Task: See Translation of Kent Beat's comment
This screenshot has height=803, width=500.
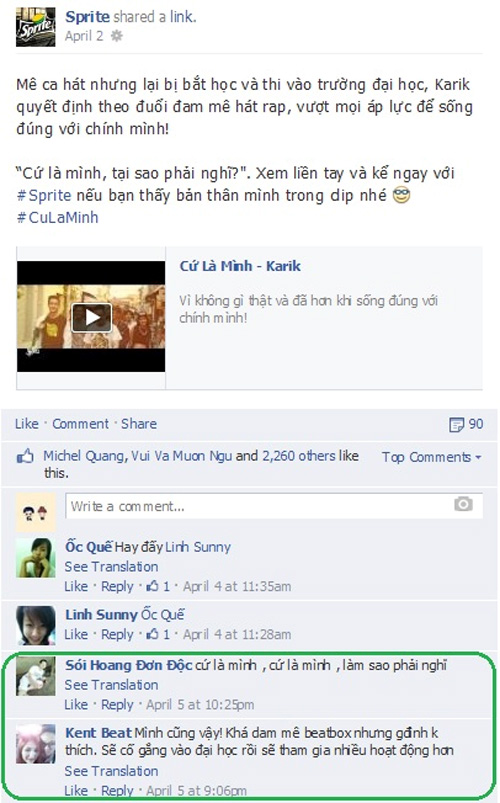Action: [111, 771]
